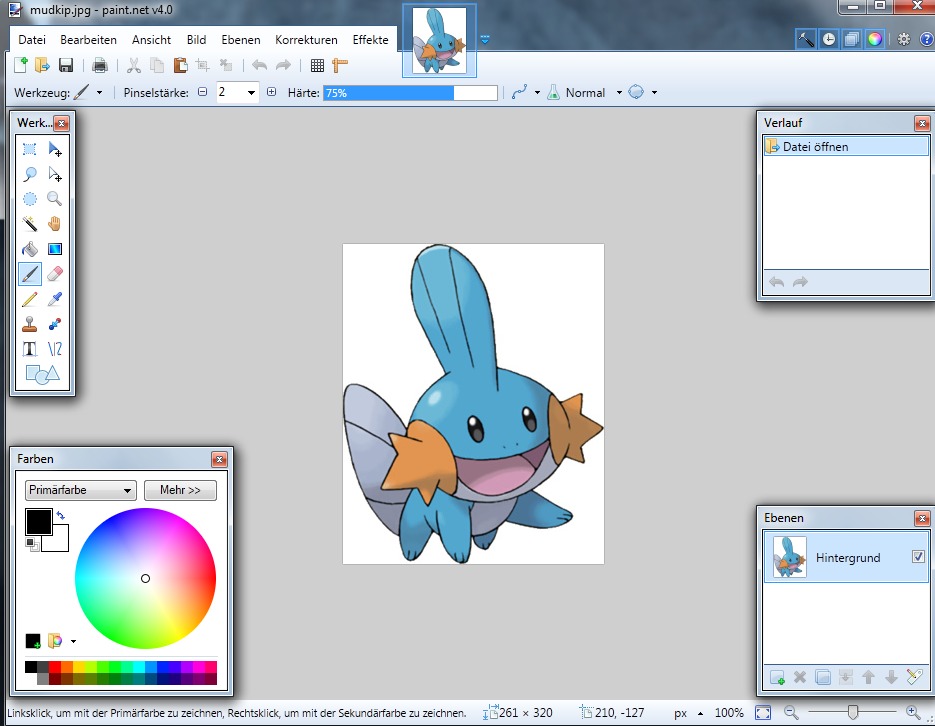The height and width of the screenshot is (726, 935).
Task: Open the Effekte menu
Action: coord(370,40)
